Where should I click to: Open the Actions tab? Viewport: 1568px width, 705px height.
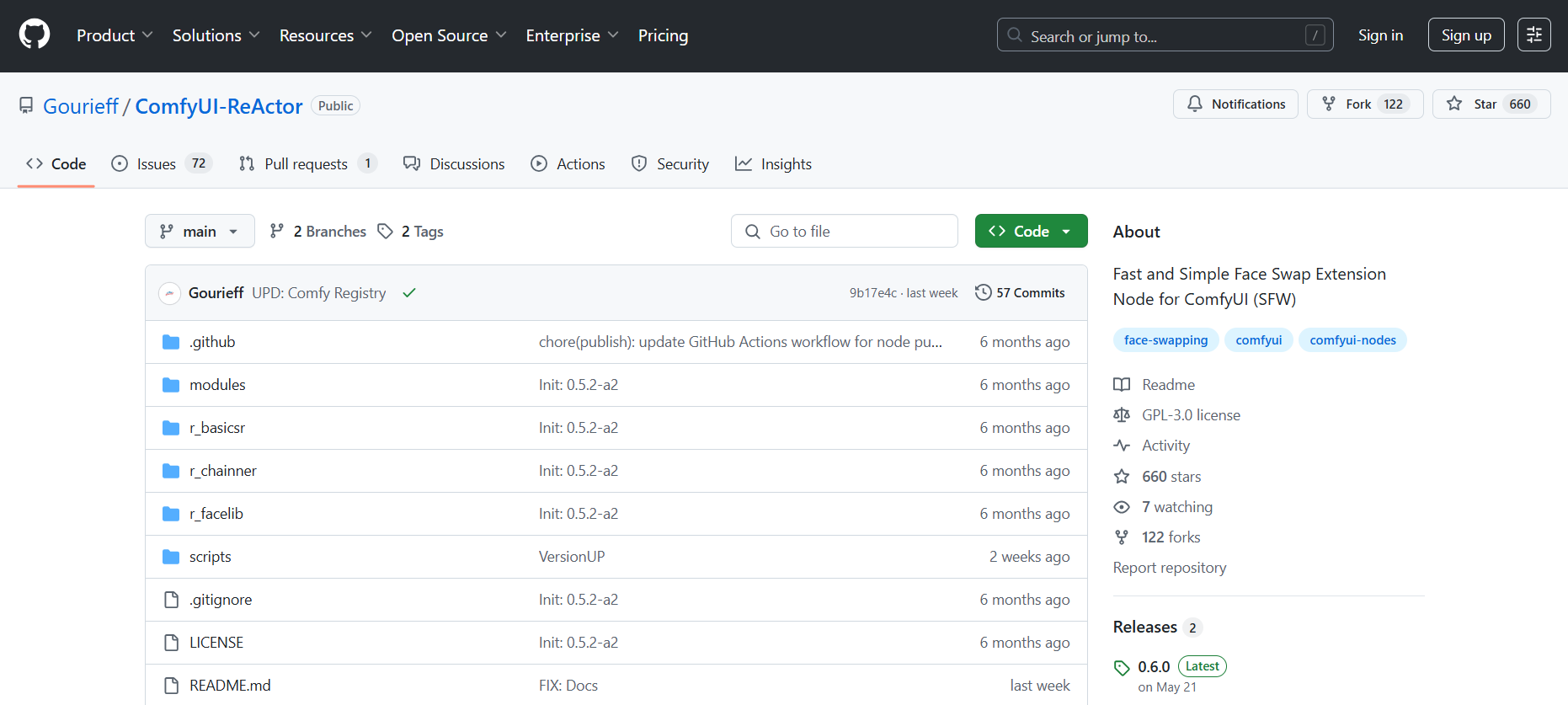pyautogui.click(x=568, y=163)
